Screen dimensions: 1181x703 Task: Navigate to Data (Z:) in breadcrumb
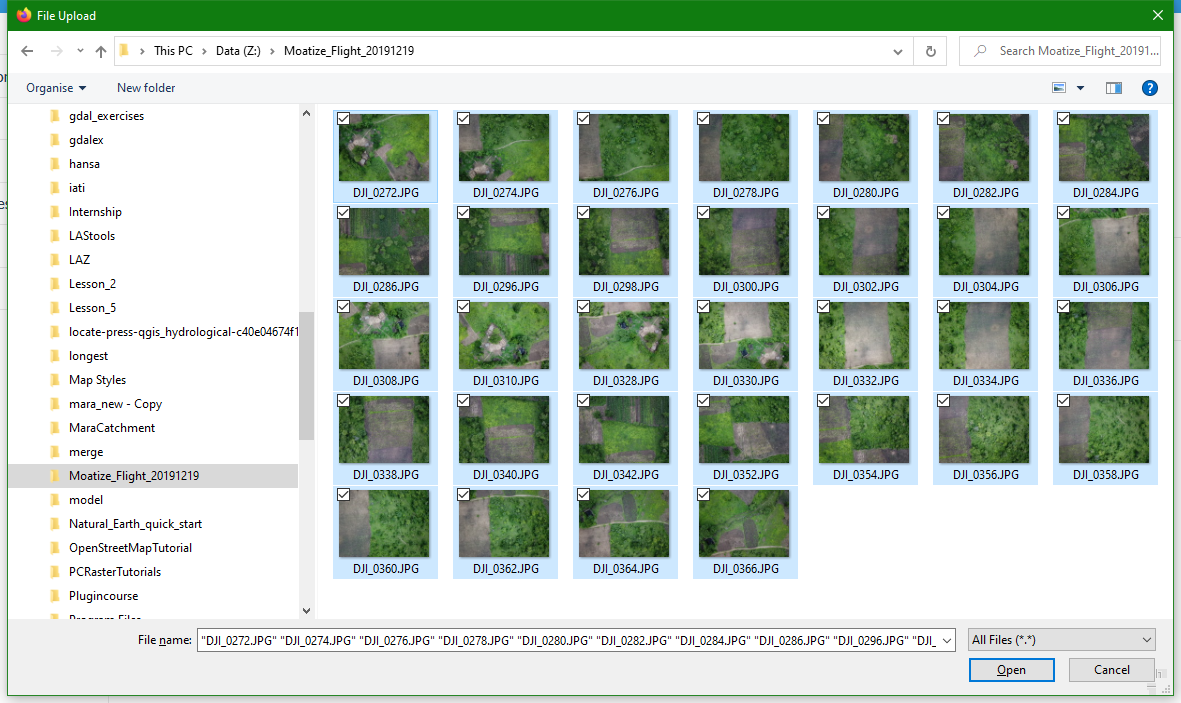238,50
